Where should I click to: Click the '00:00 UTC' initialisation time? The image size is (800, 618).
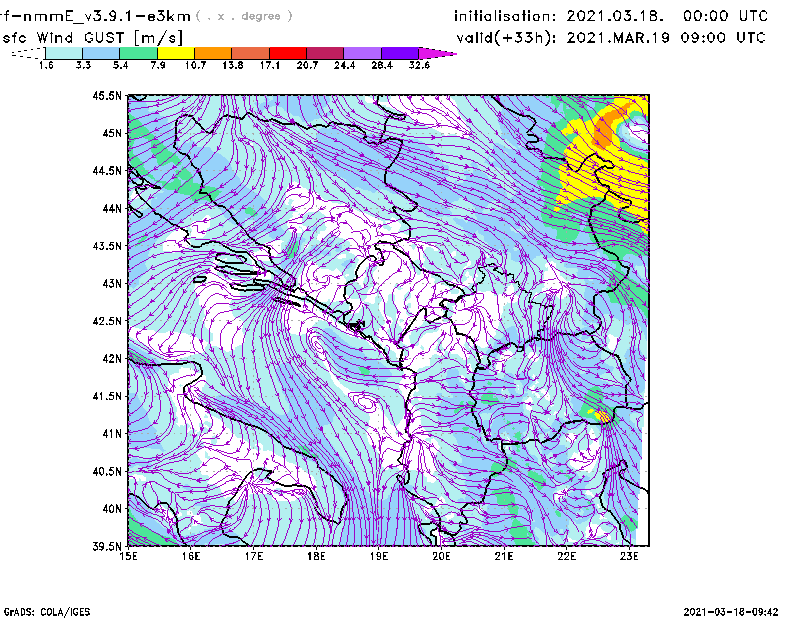click(725, 16)
